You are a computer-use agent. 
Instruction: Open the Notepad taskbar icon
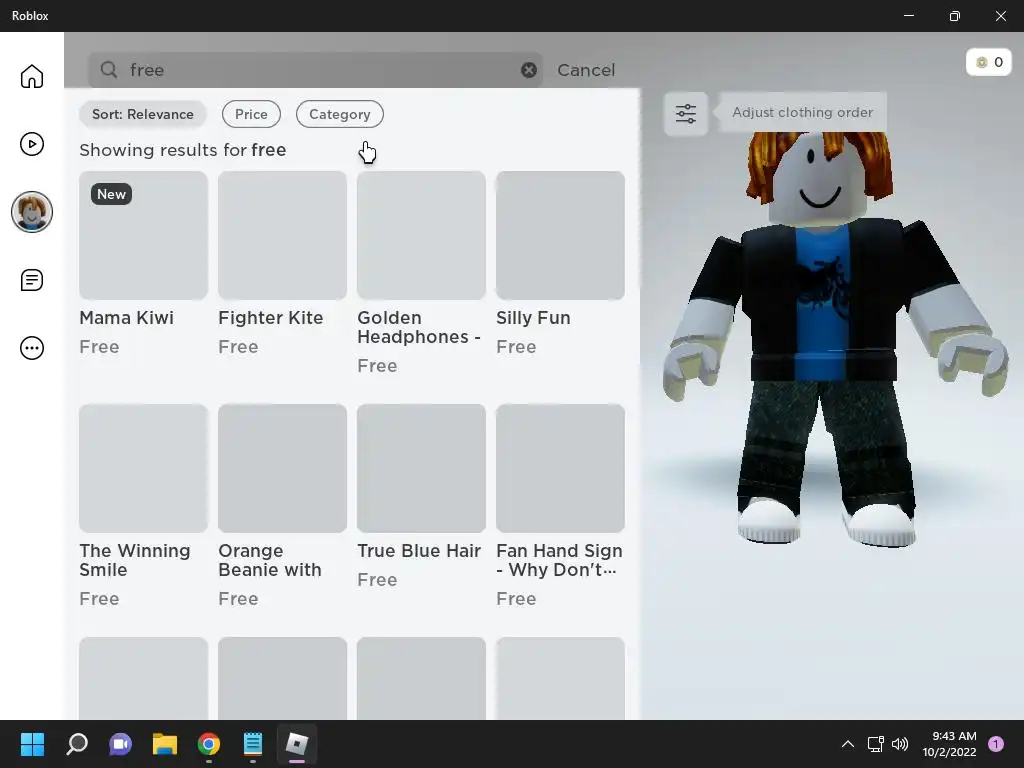(253, 744)
